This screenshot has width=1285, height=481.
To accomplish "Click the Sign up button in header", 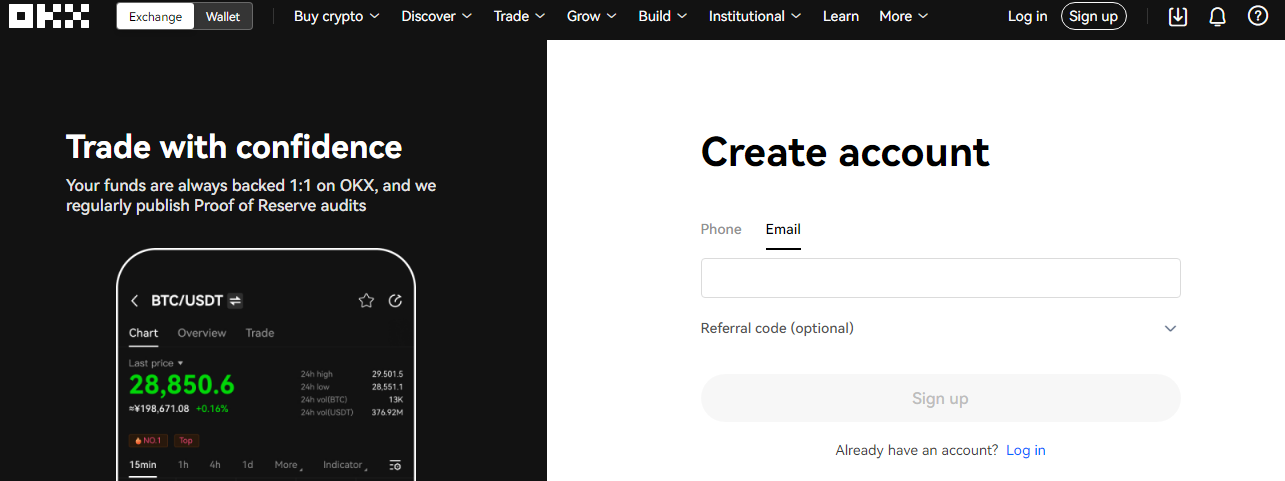I will point(1093,16).
